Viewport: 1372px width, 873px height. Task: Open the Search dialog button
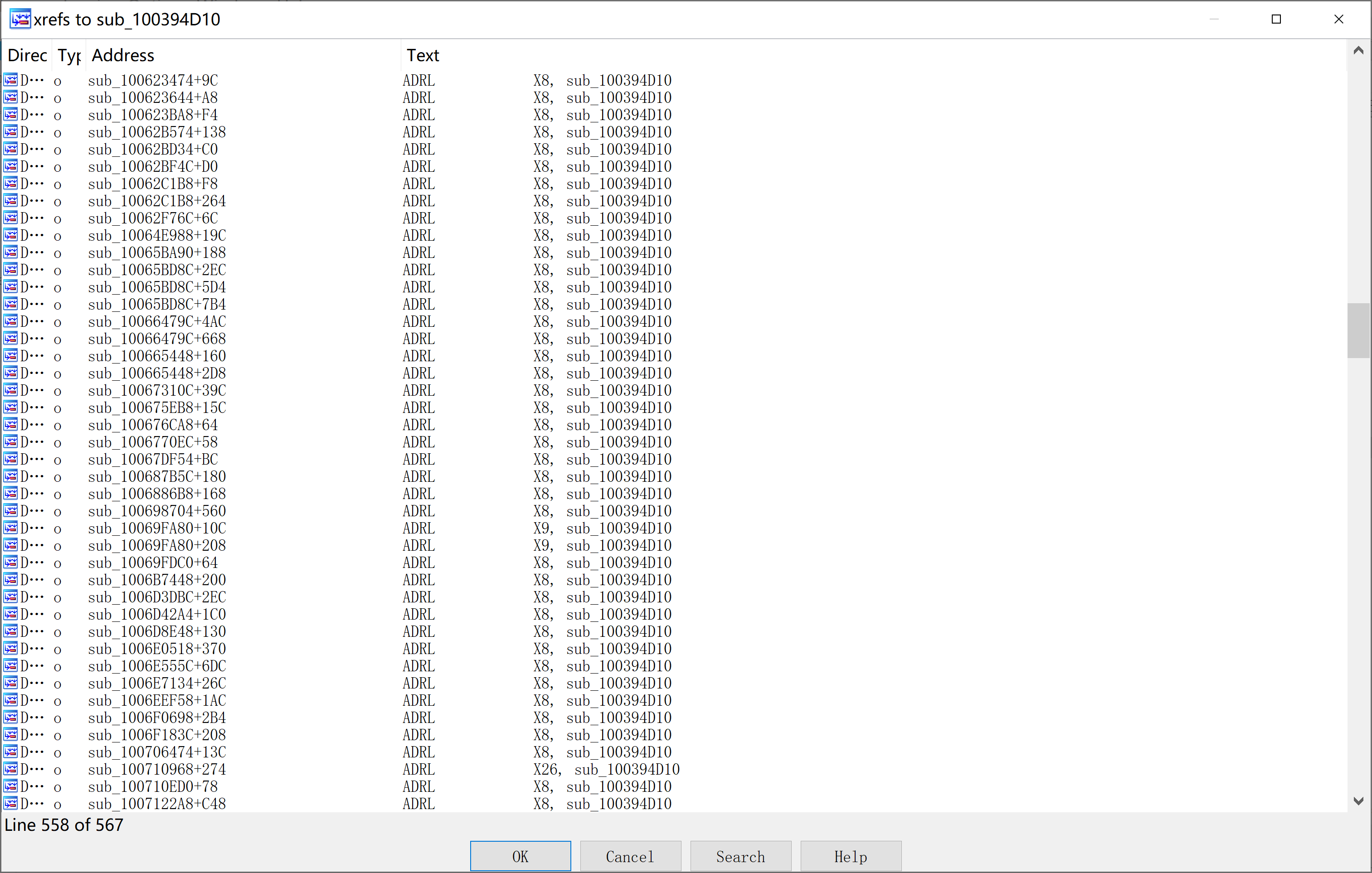740,856
